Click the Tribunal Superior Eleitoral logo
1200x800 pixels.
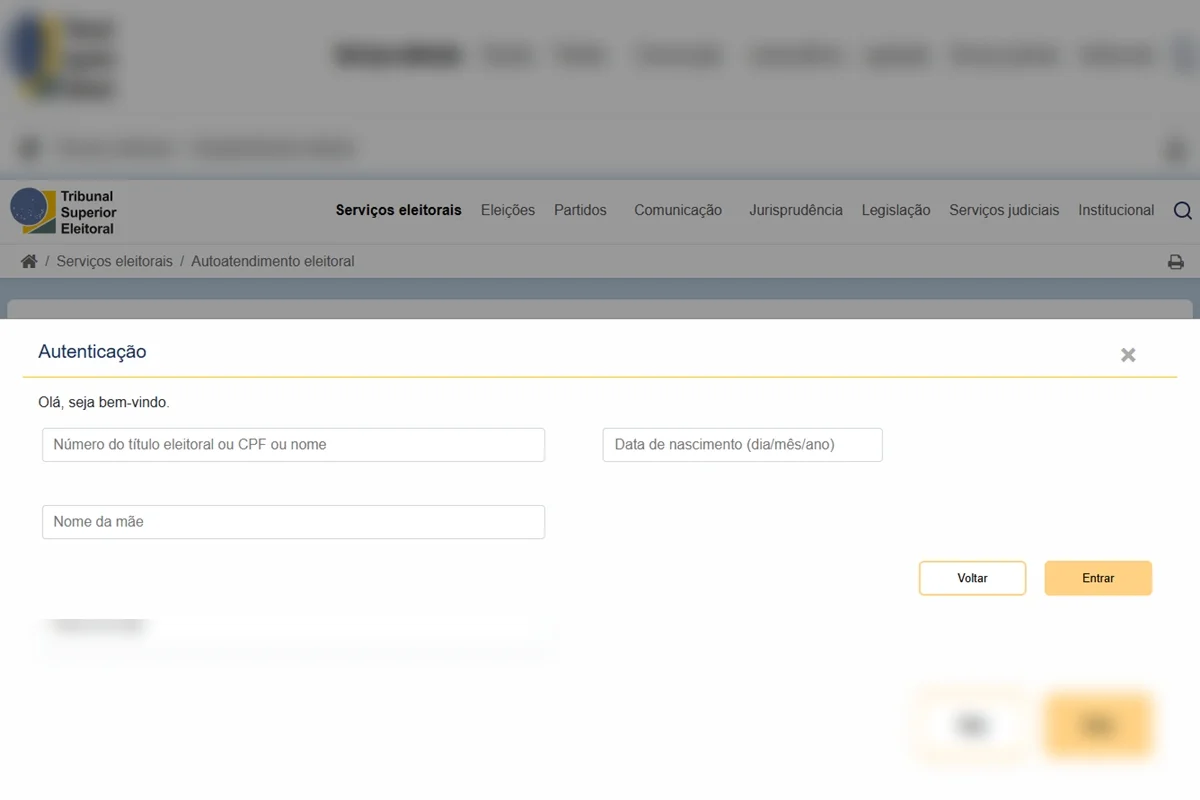pos(64,212)
